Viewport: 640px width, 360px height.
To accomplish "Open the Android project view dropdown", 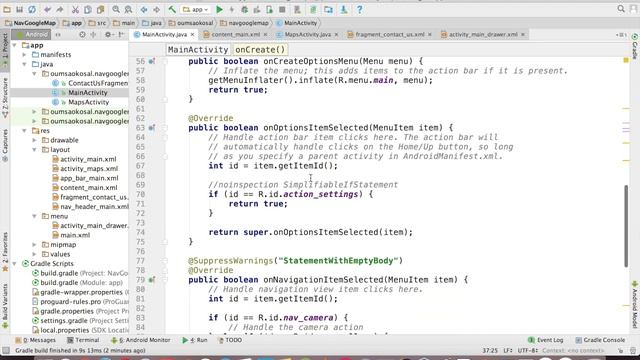I will [x=32, y=35].
